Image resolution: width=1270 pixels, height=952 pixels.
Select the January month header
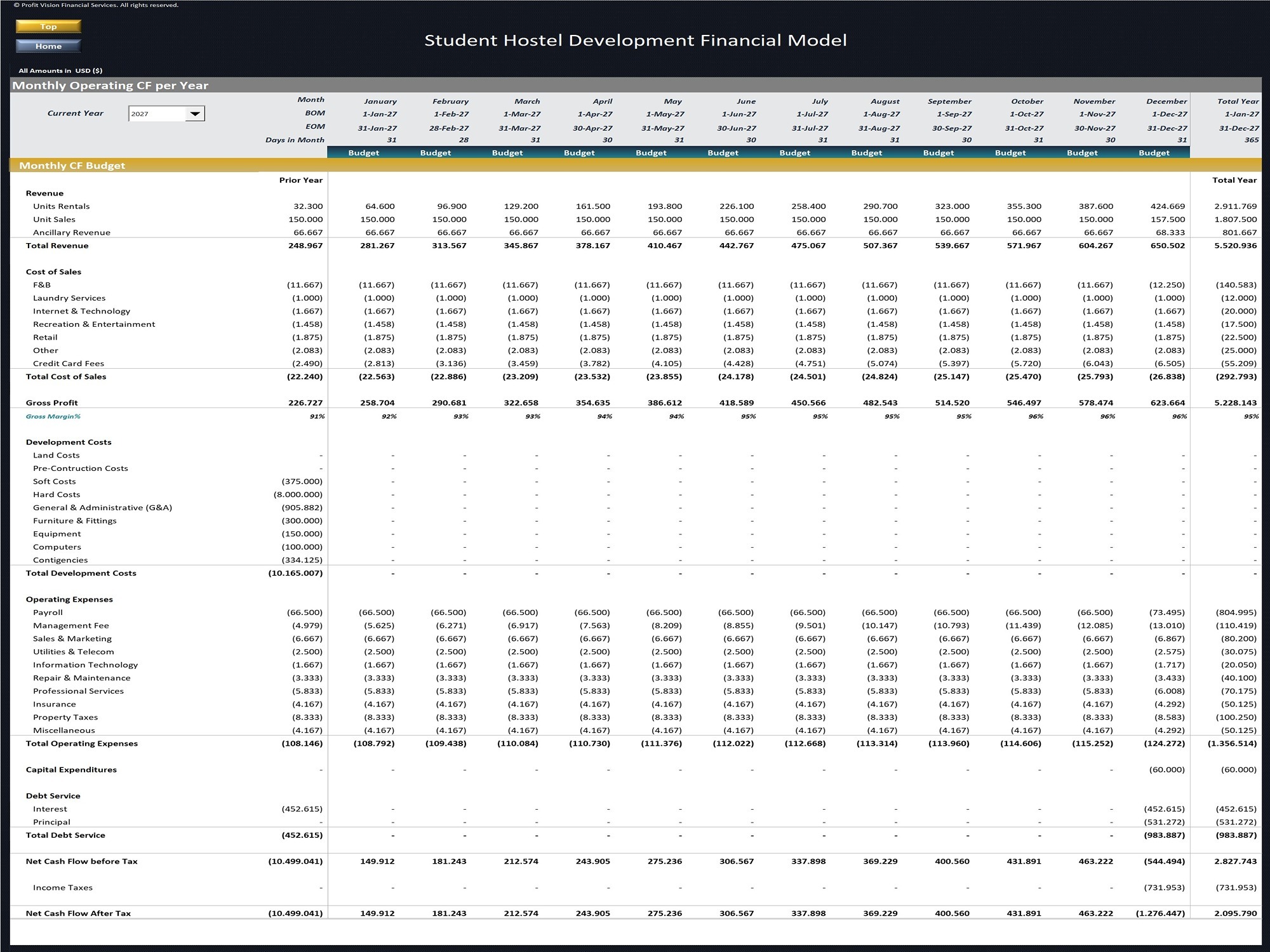click(x=380, y=101)
